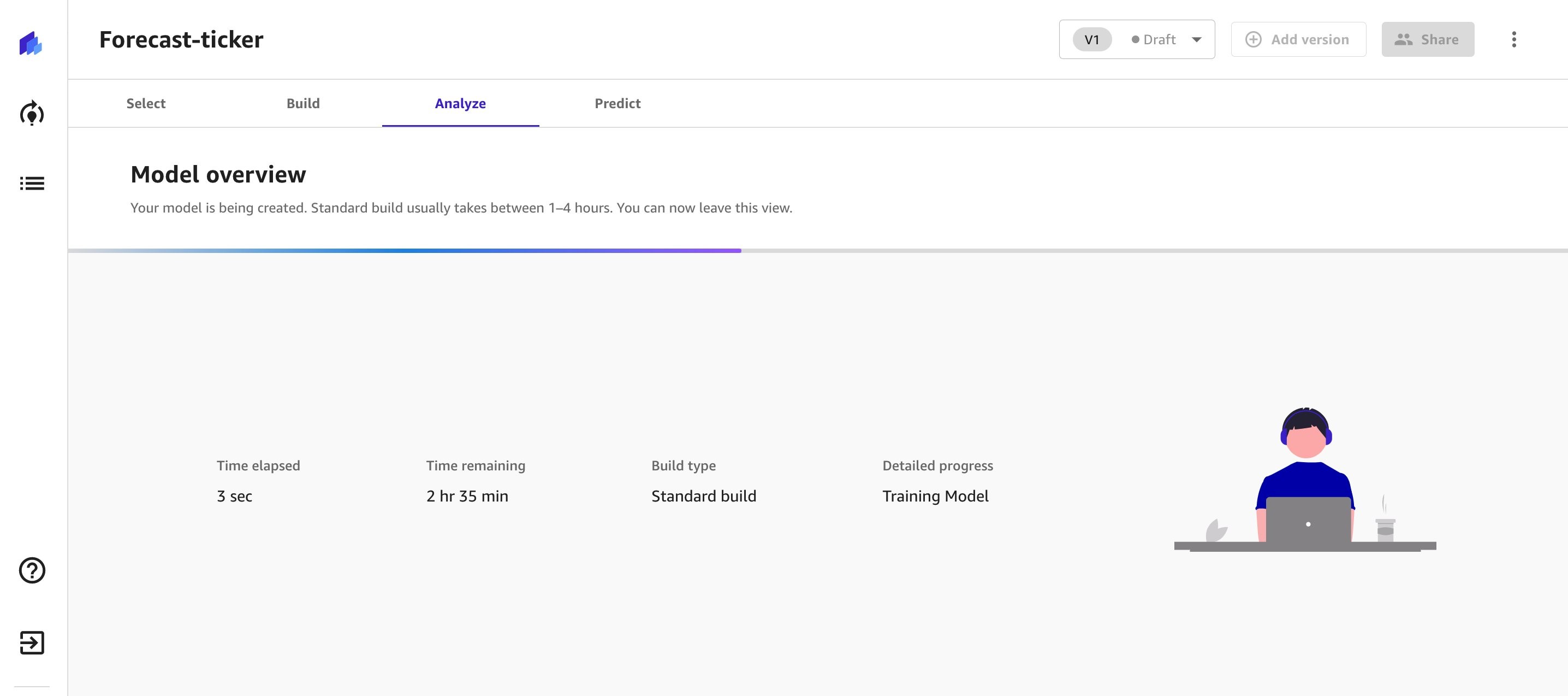This screenshot has height=696, width=1568.
Task: Switch to the Build tab
Action: pos(303,103)
